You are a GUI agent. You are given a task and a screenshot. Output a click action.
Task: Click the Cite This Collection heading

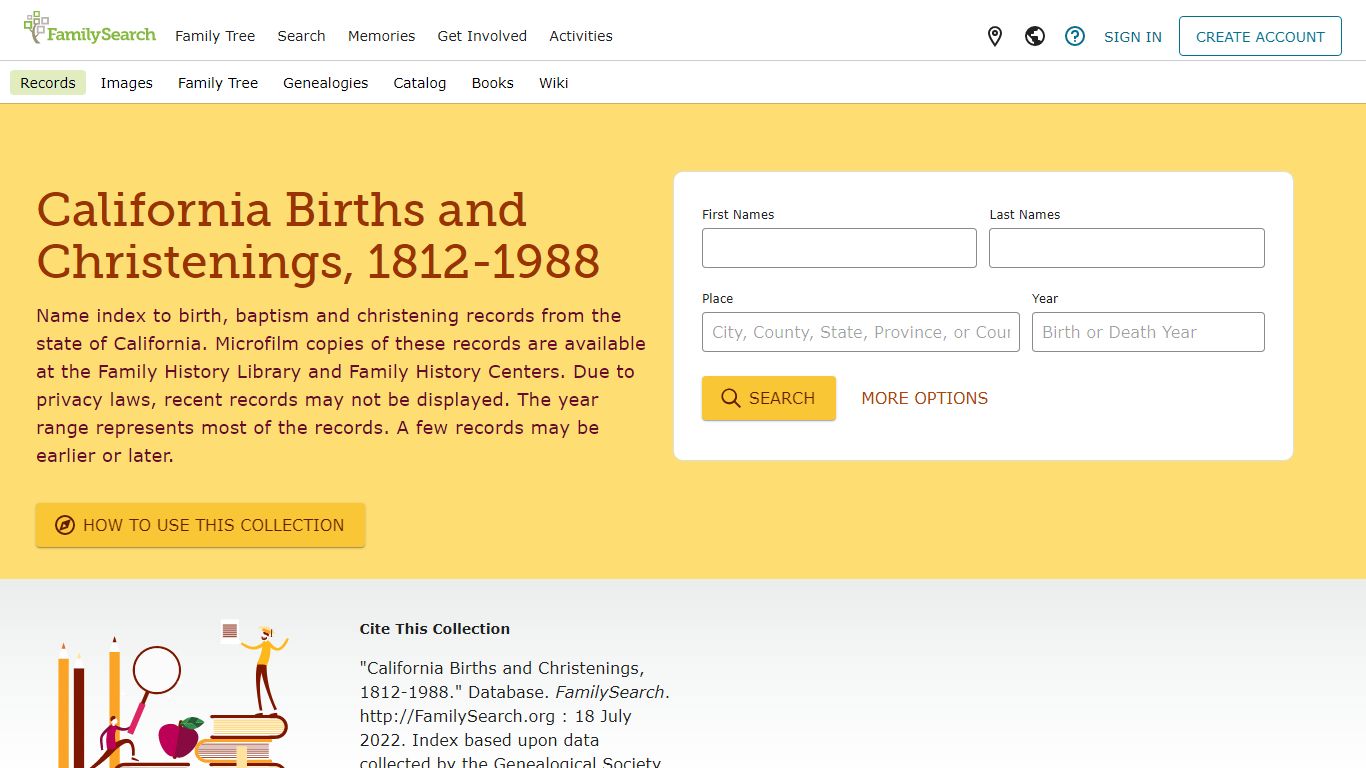pyautogui.click(x=435, y=629)
